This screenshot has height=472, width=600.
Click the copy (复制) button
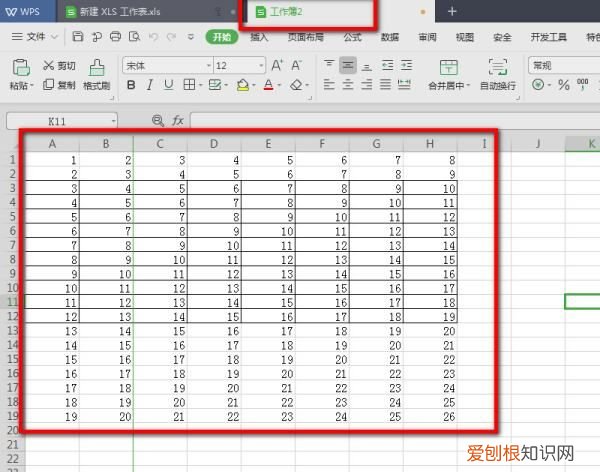click(59, 85)
